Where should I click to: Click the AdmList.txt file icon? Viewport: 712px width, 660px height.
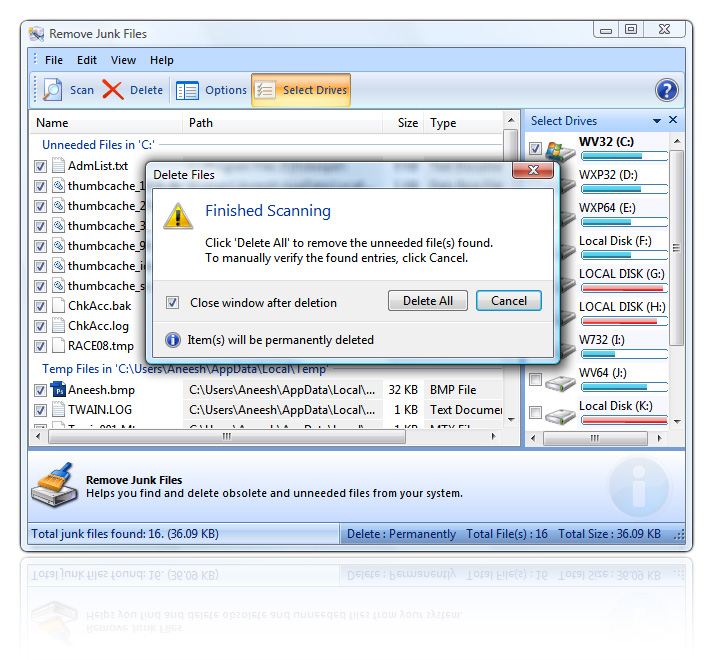58,166
